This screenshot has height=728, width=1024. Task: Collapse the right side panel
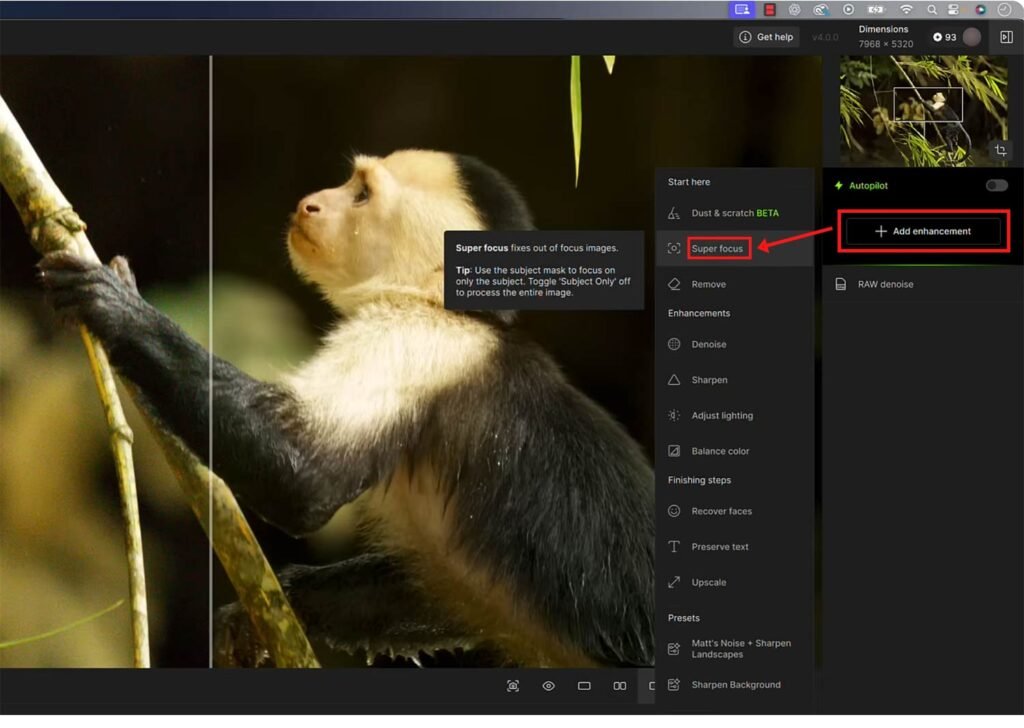click(x=1006, y=37)
